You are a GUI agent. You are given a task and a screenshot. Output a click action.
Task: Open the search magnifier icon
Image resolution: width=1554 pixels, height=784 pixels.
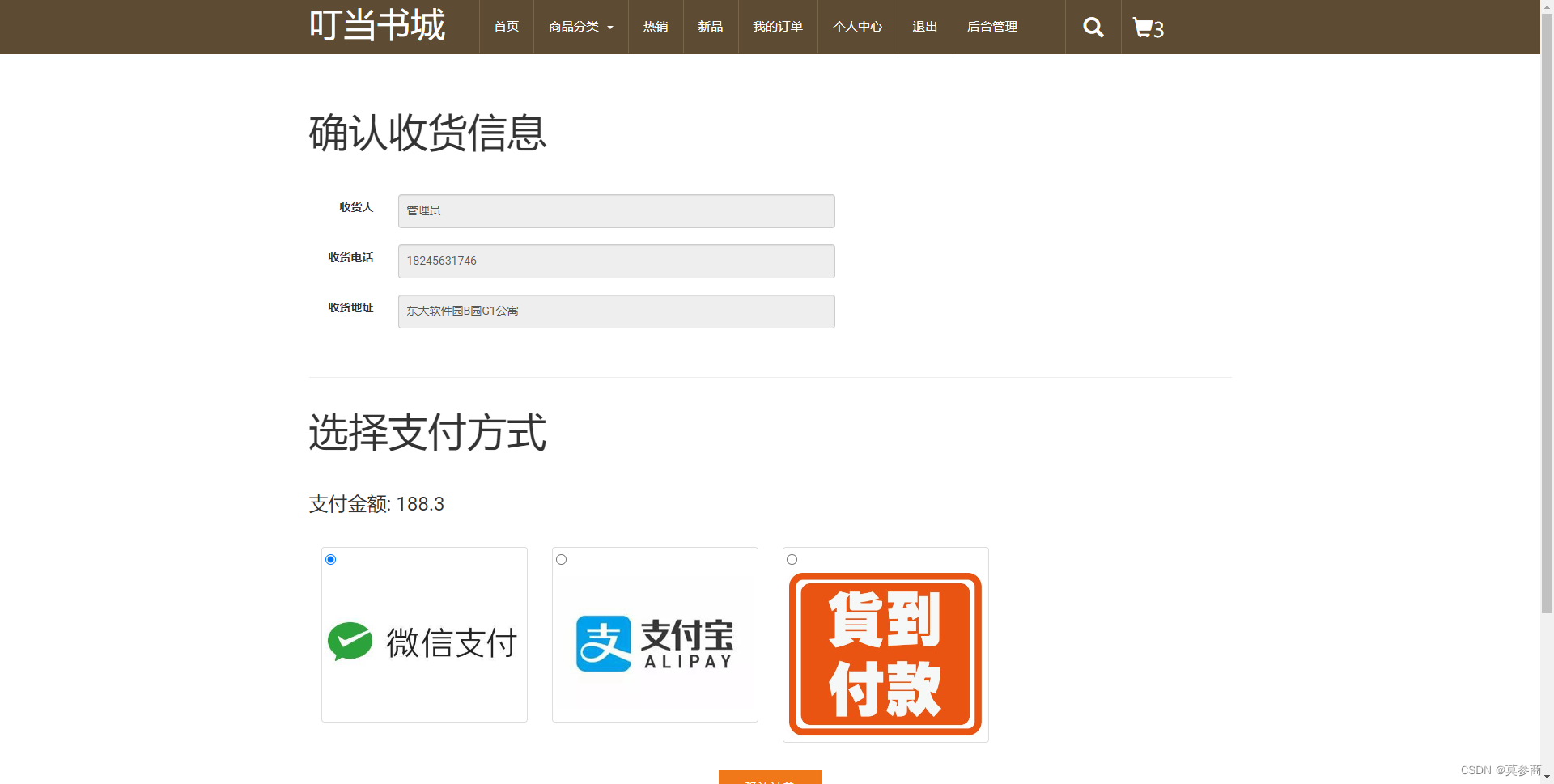pos(1093,28)
